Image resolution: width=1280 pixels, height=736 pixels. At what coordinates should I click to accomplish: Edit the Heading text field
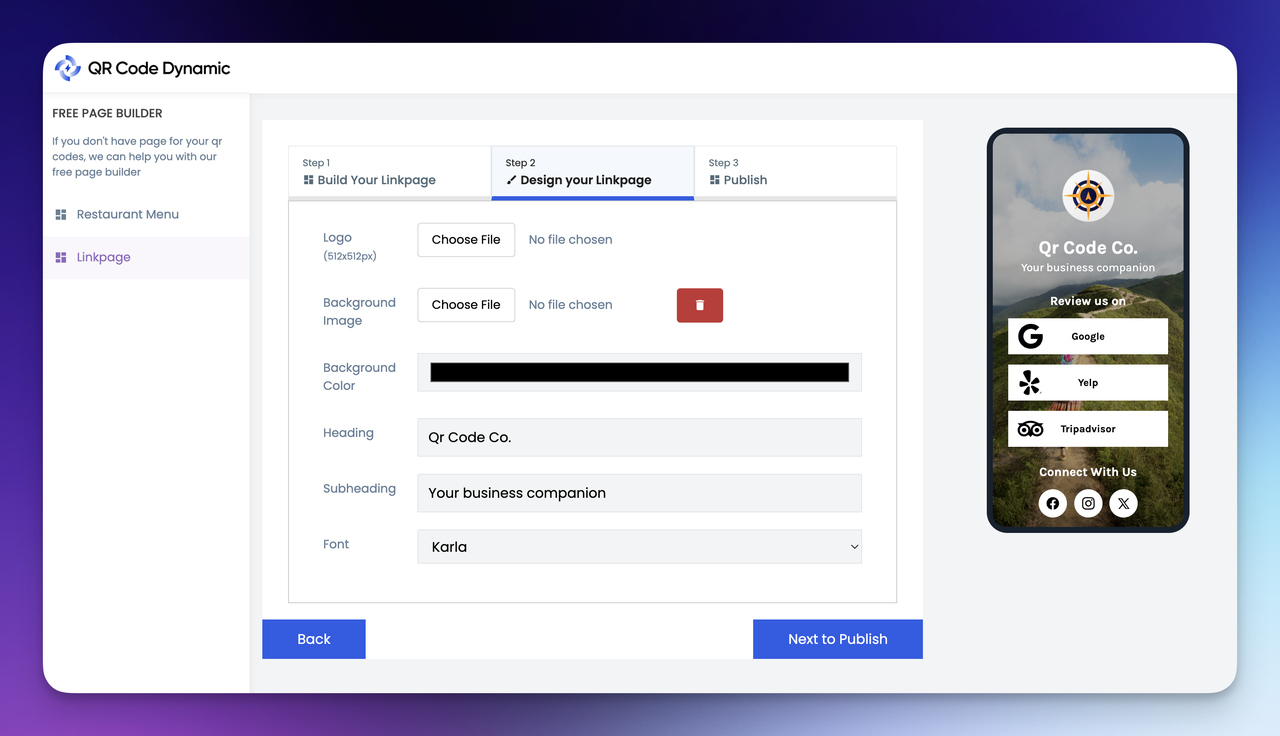point(639,437)
